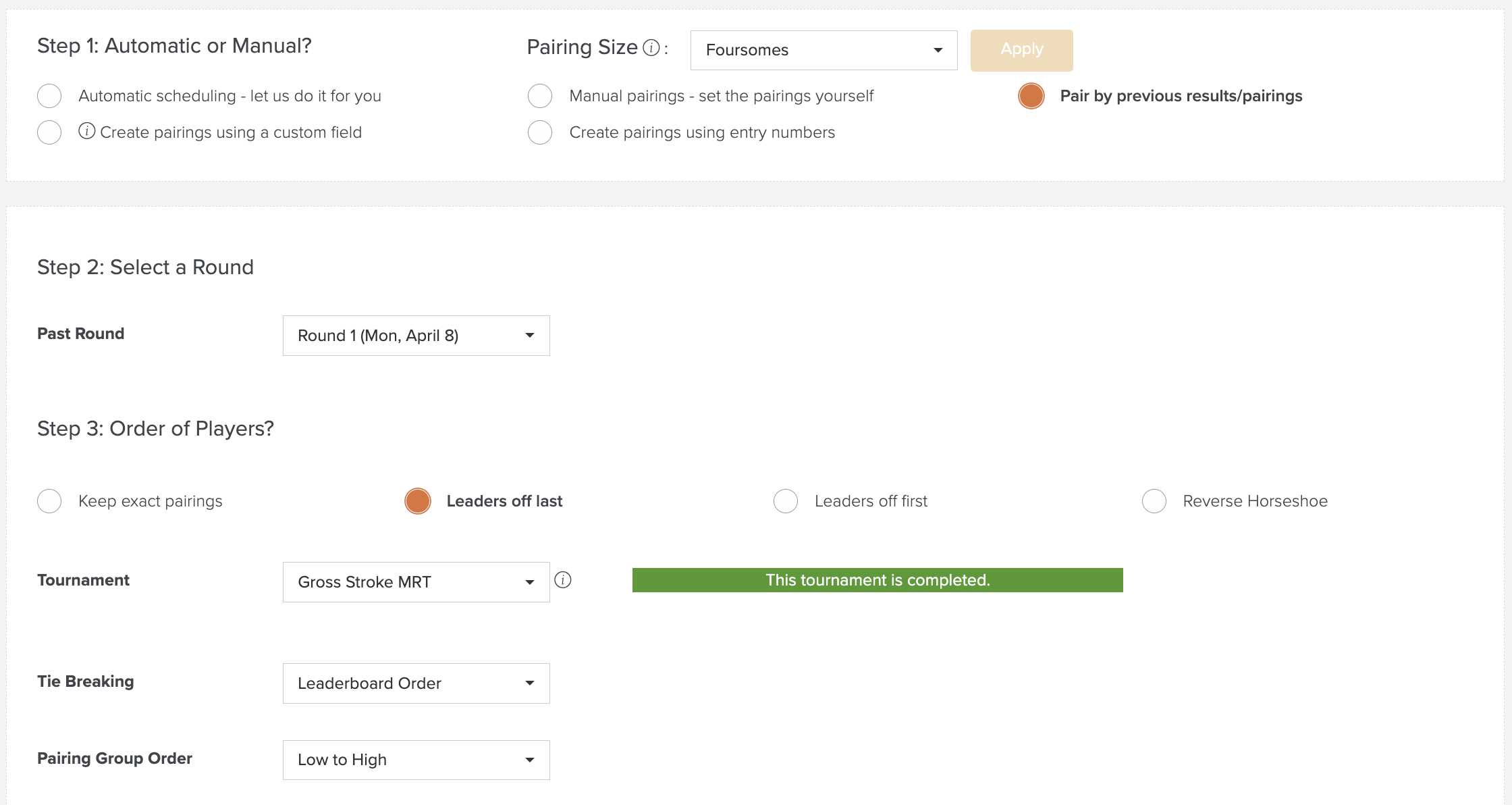Choose Reverse Horseshoe player order
Screen dimensions: 1512x805
coord(1154,501)
